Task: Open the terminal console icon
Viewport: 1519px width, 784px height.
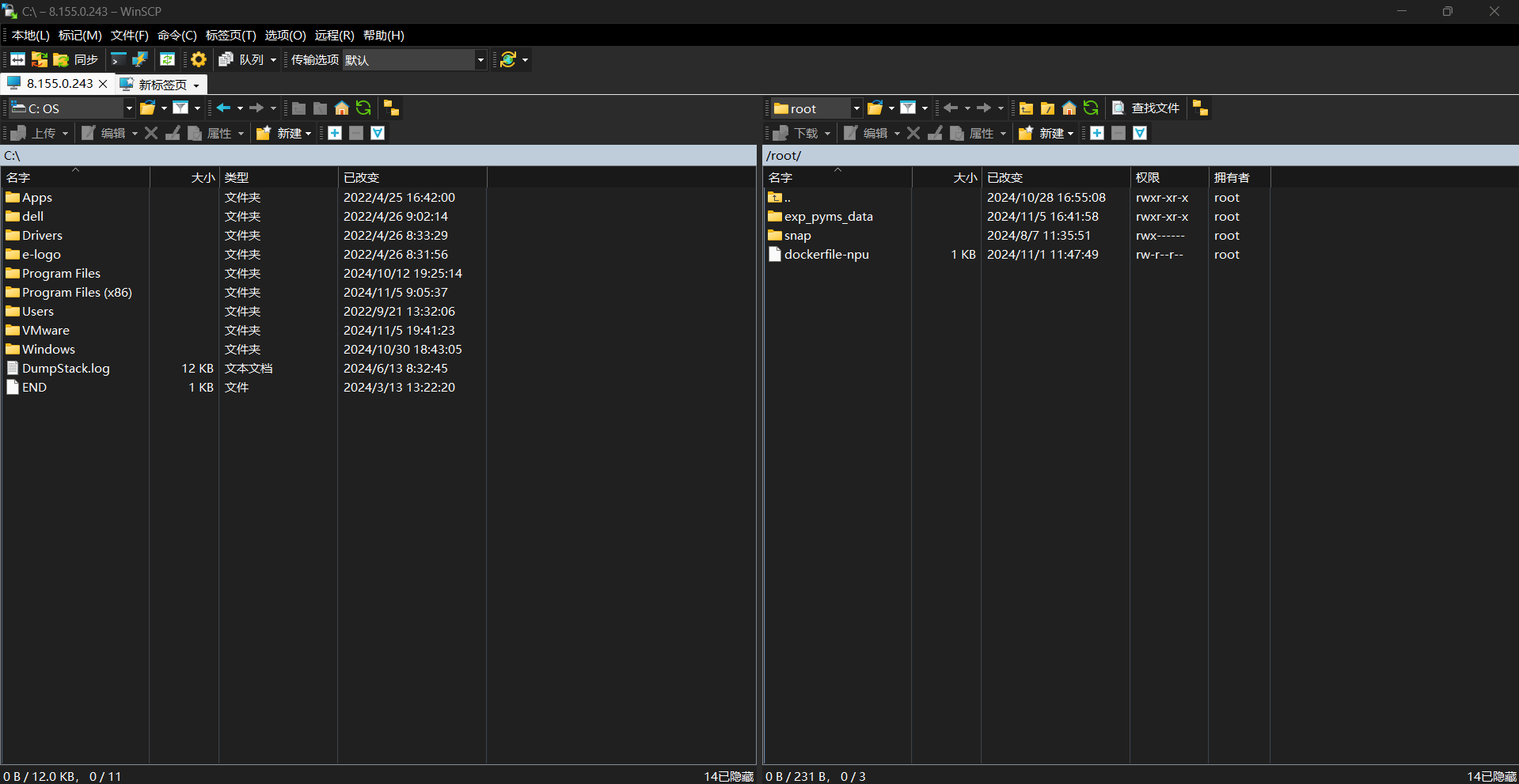Action: [x=119, y=59]
